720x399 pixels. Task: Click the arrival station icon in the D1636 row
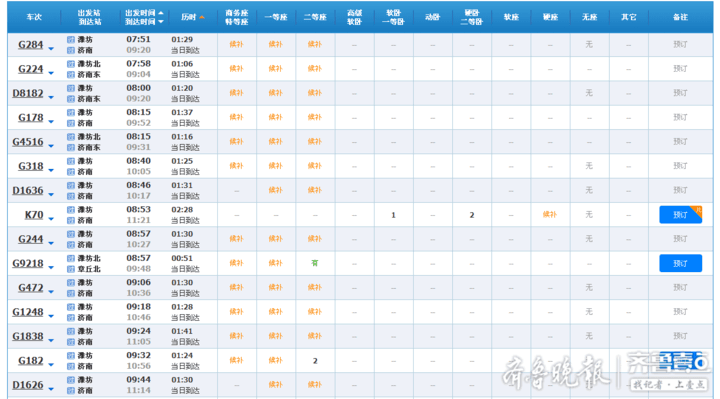(x=71, y=196)
